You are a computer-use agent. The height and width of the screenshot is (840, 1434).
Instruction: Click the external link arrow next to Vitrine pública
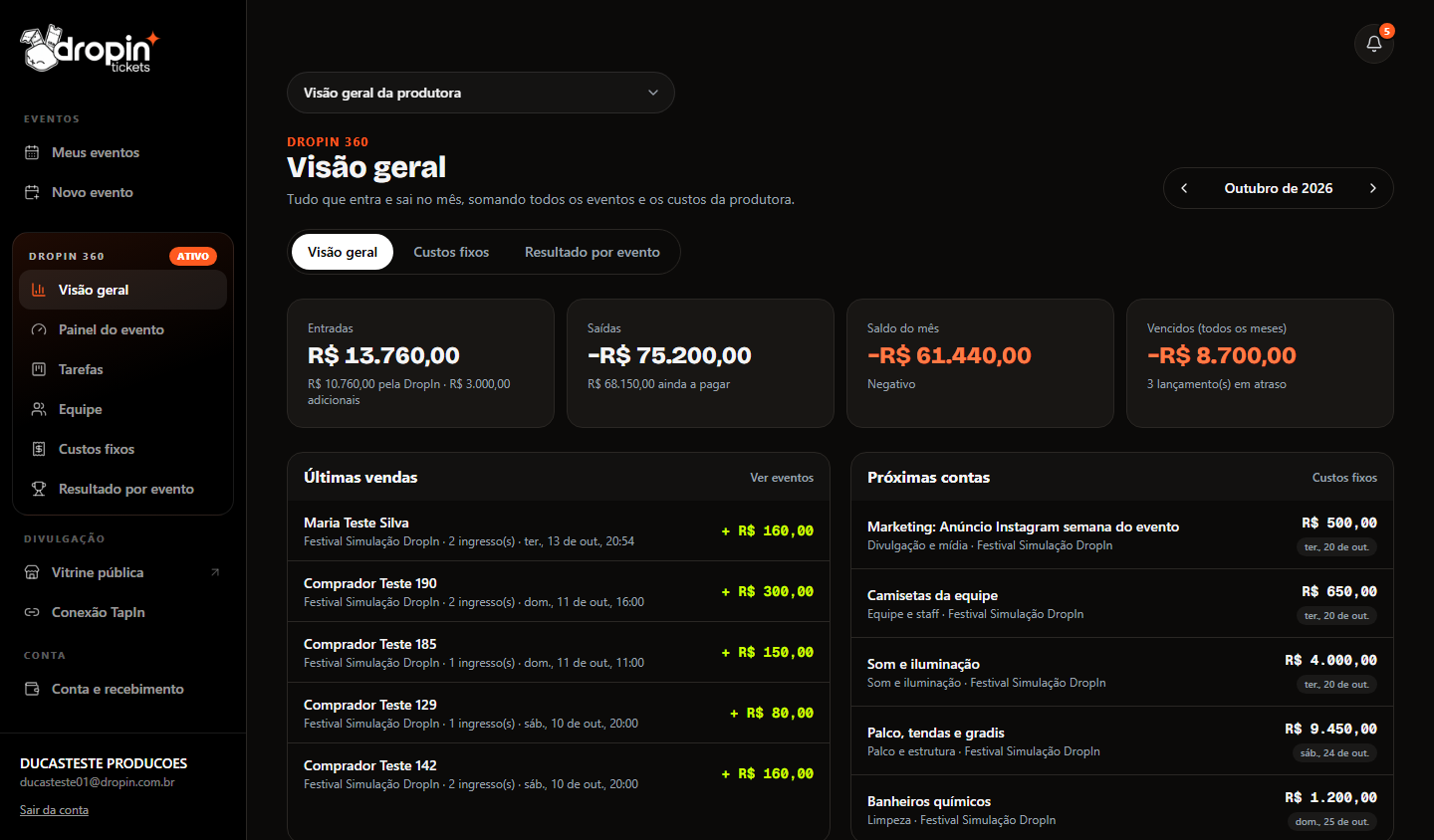pos(215,572)
